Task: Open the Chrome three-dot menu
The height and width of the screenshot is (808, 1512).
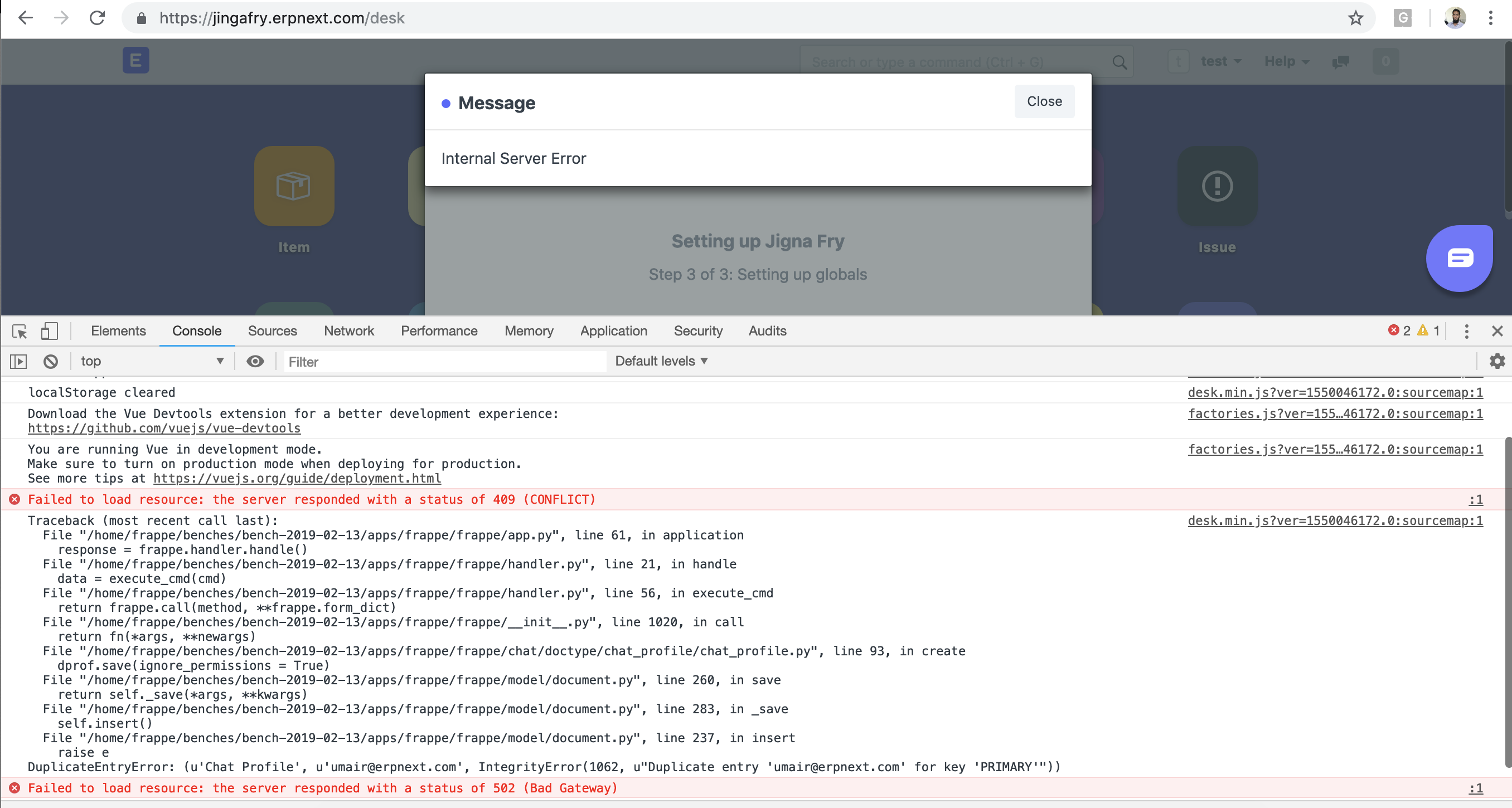Action: pyautogui.click(x=1491, y=18)
